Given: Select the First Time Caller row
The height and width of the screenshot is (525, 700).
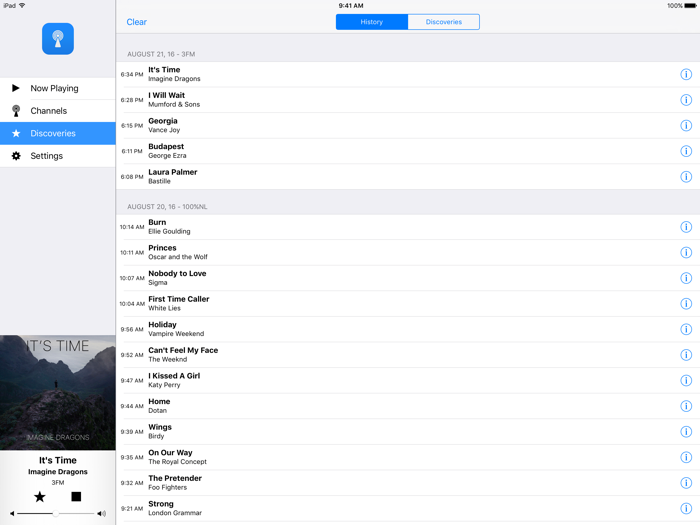Looking at the screenshot, I should [x=408, y=304].
